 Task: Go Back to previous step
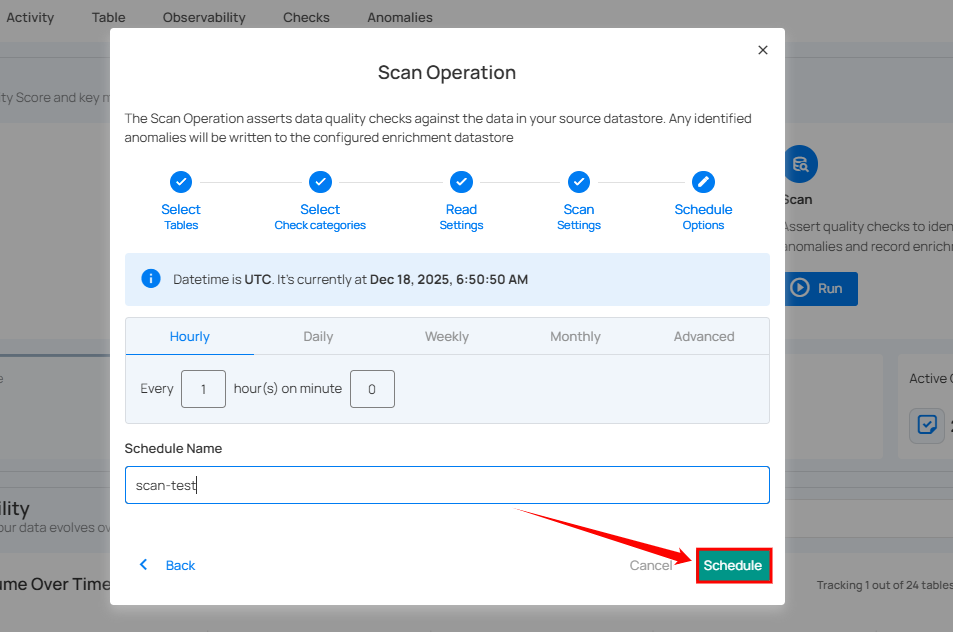pos(168,566)
